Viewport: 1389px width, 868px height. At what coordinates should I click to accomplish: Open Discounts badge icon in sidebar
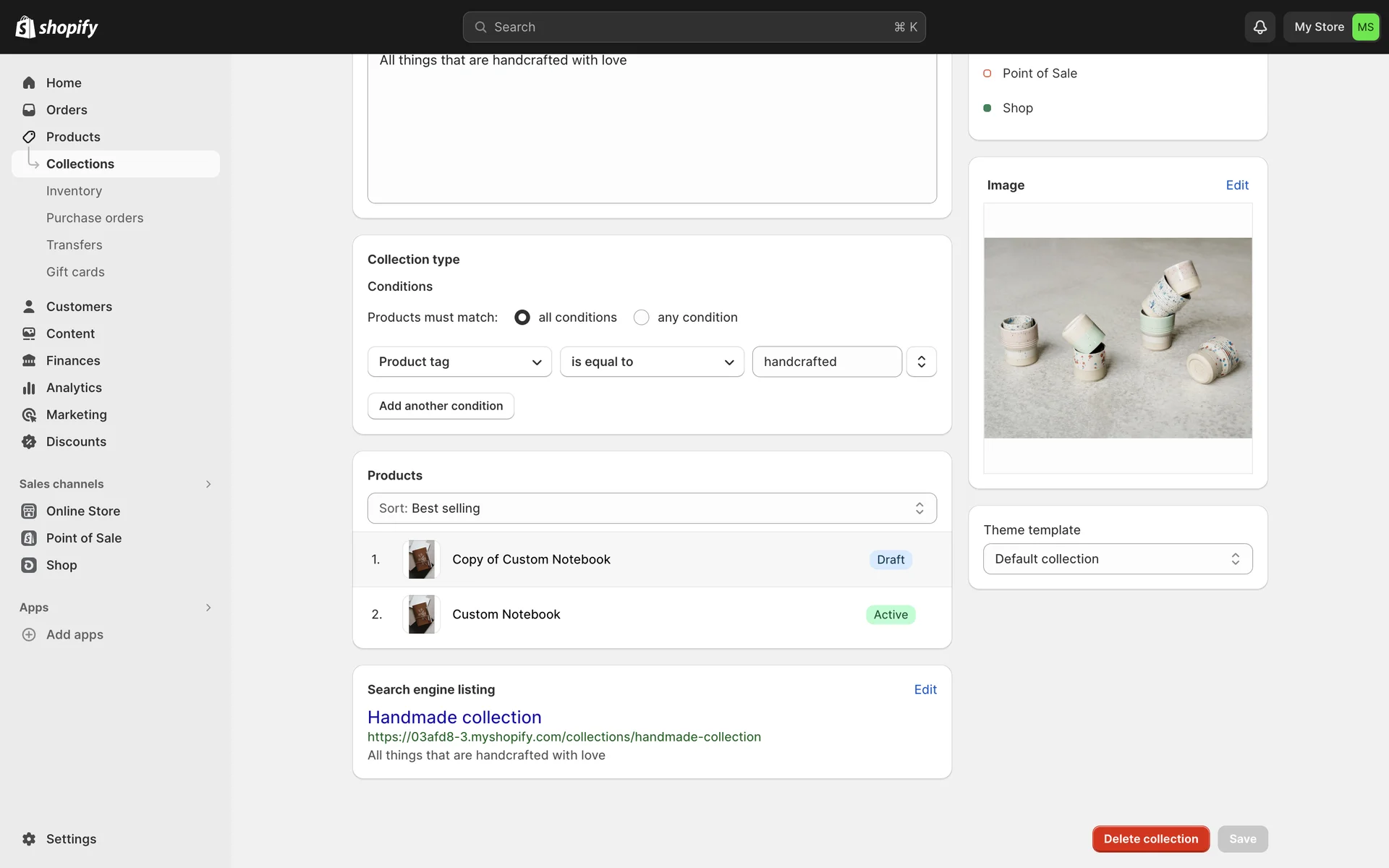[x=29, y=442]
